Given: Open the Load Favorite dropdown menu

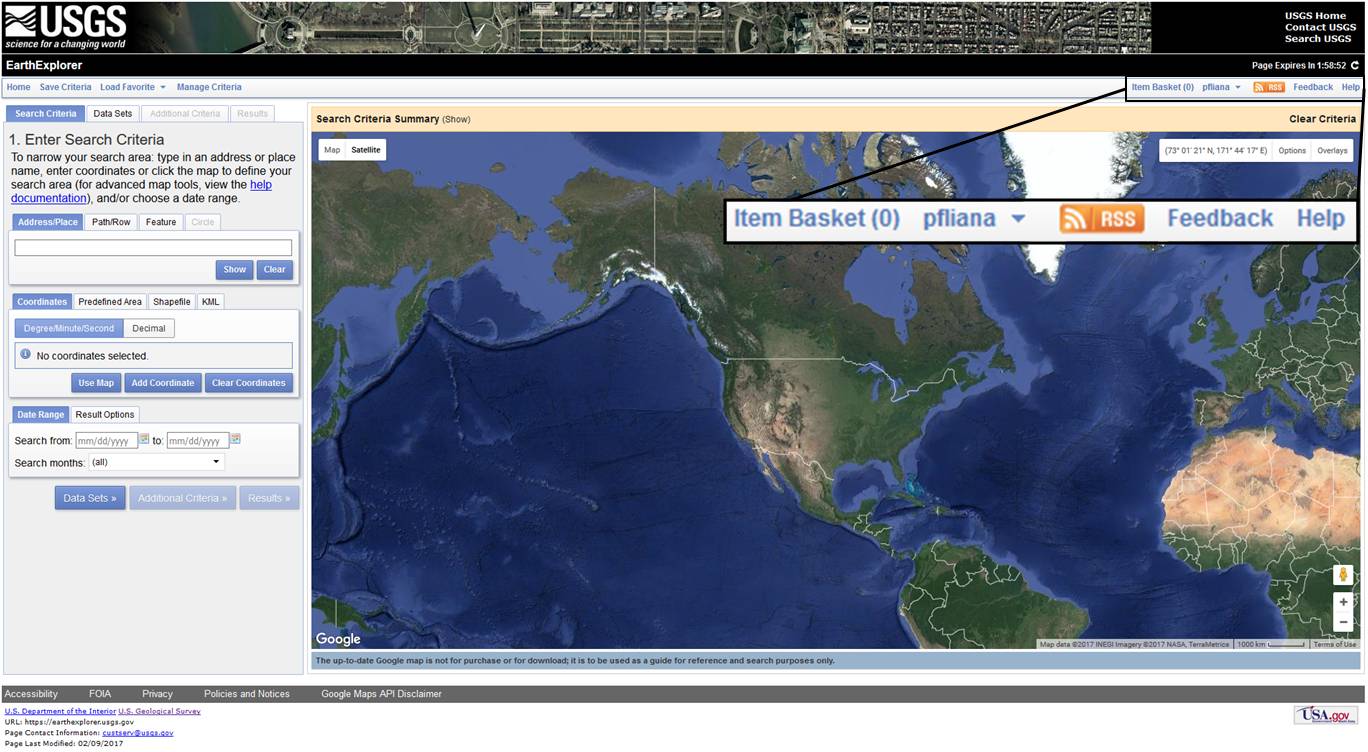Looking at the screenshot, I should point(133,87).
